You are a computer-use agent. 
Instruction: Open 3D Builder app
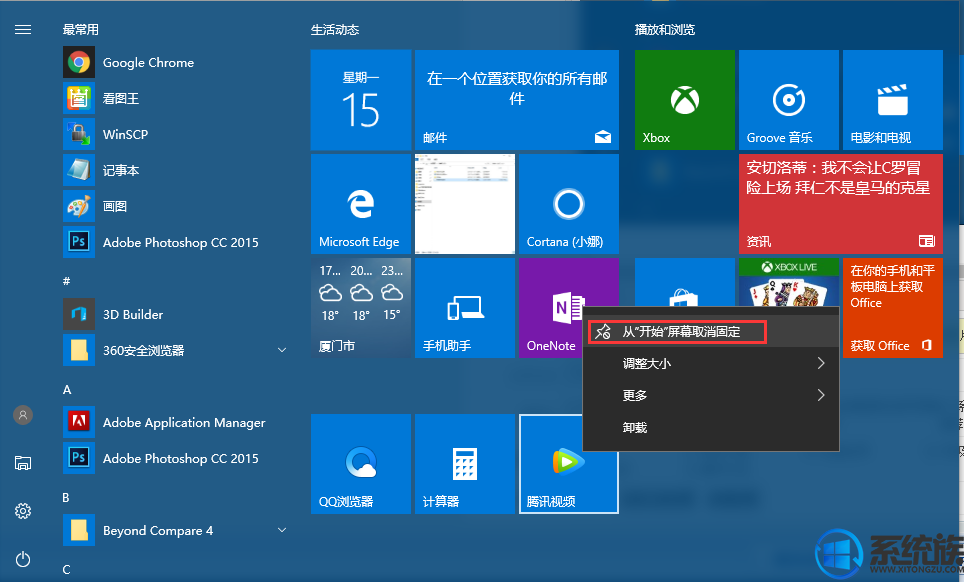coord(175,314)
